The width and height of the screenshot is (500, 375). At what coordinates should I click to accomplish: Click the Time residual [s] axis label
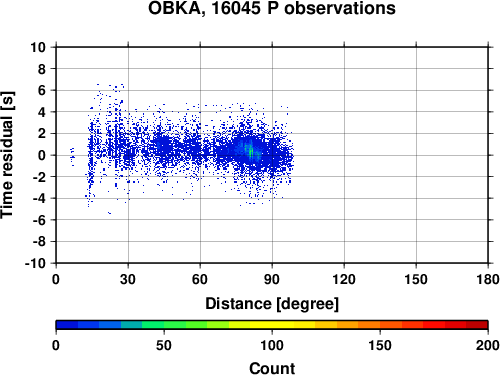[x=7, y=155]
